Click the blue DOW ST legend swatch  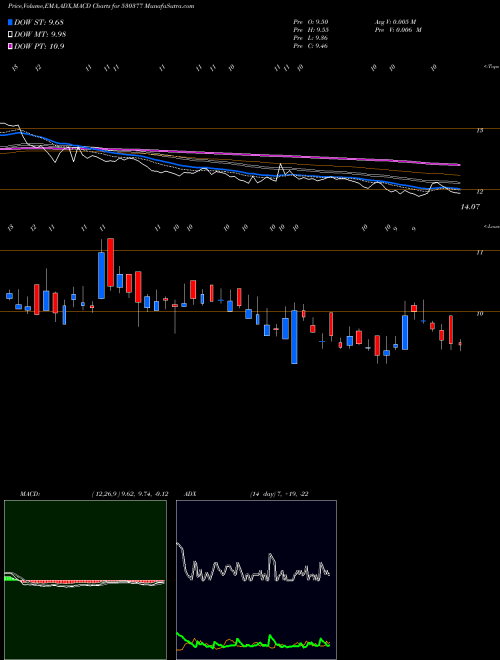pyautogui.click(x=10, y=22)
